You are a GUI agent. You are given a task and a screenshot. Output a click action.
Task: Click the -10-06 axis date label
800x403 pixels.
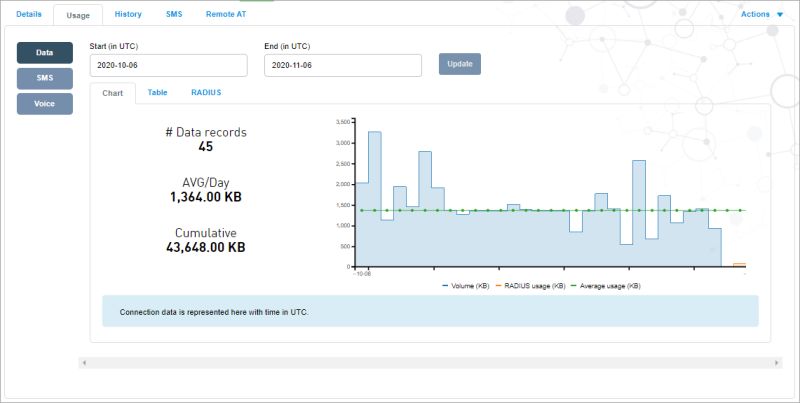click(x=362, y=274)
